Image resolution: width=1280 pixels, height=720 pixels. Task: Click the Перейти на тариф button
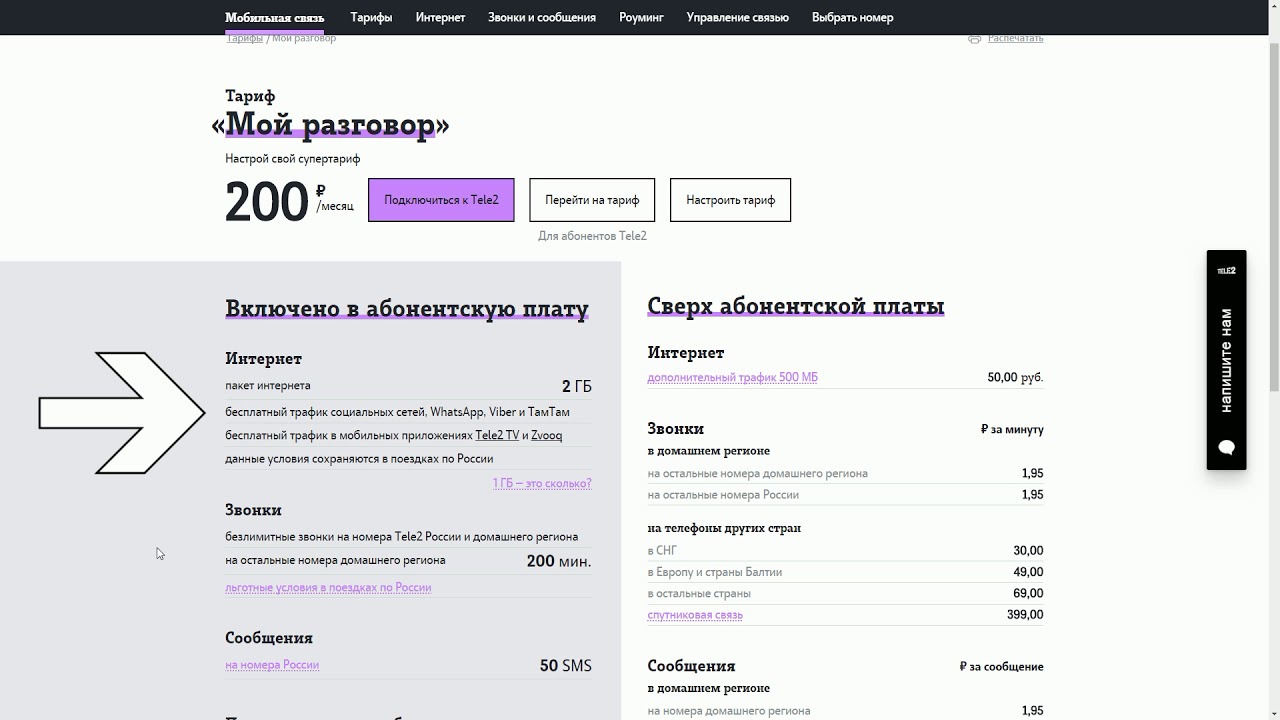pyautogui.click(x=592, y=200)
